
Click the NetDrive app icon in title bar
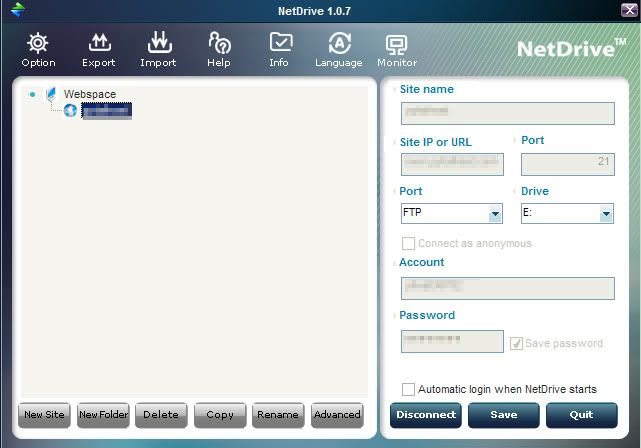click(17, 11)
